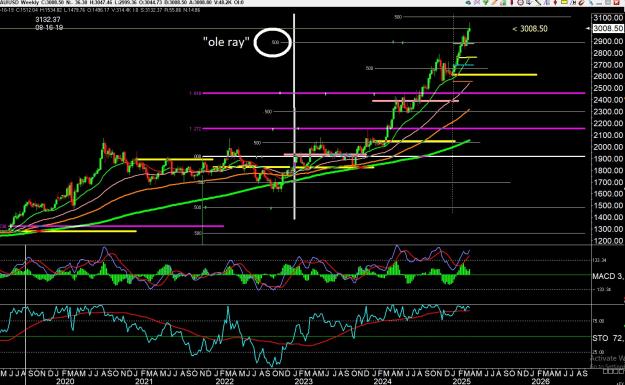Click the 08-16-19 cursor date readout
The width and height of the screenshot is (625, 385).
point(49,28)
